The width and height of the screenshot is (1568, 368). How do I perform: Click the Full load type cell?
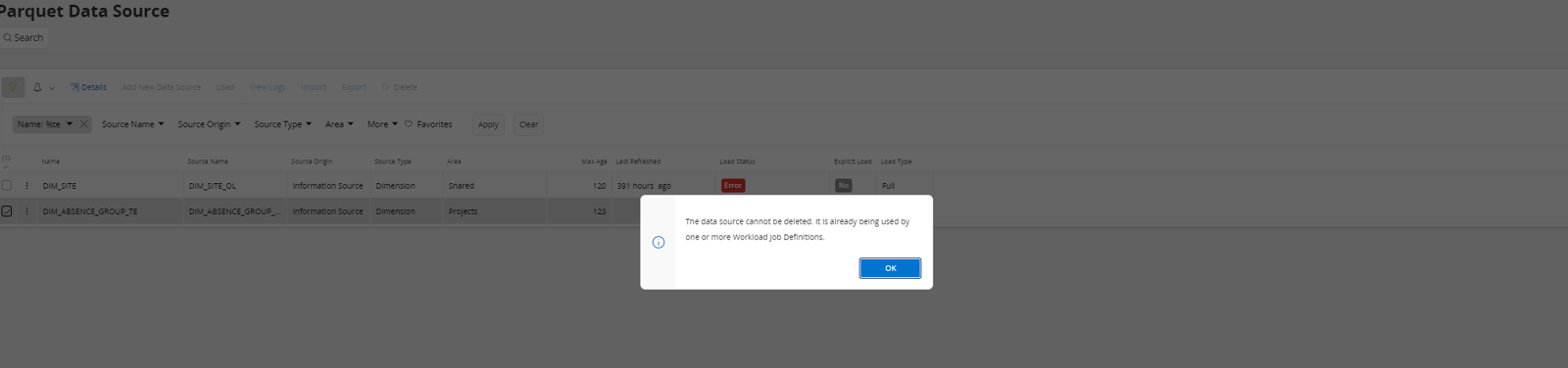coord(888,186)
